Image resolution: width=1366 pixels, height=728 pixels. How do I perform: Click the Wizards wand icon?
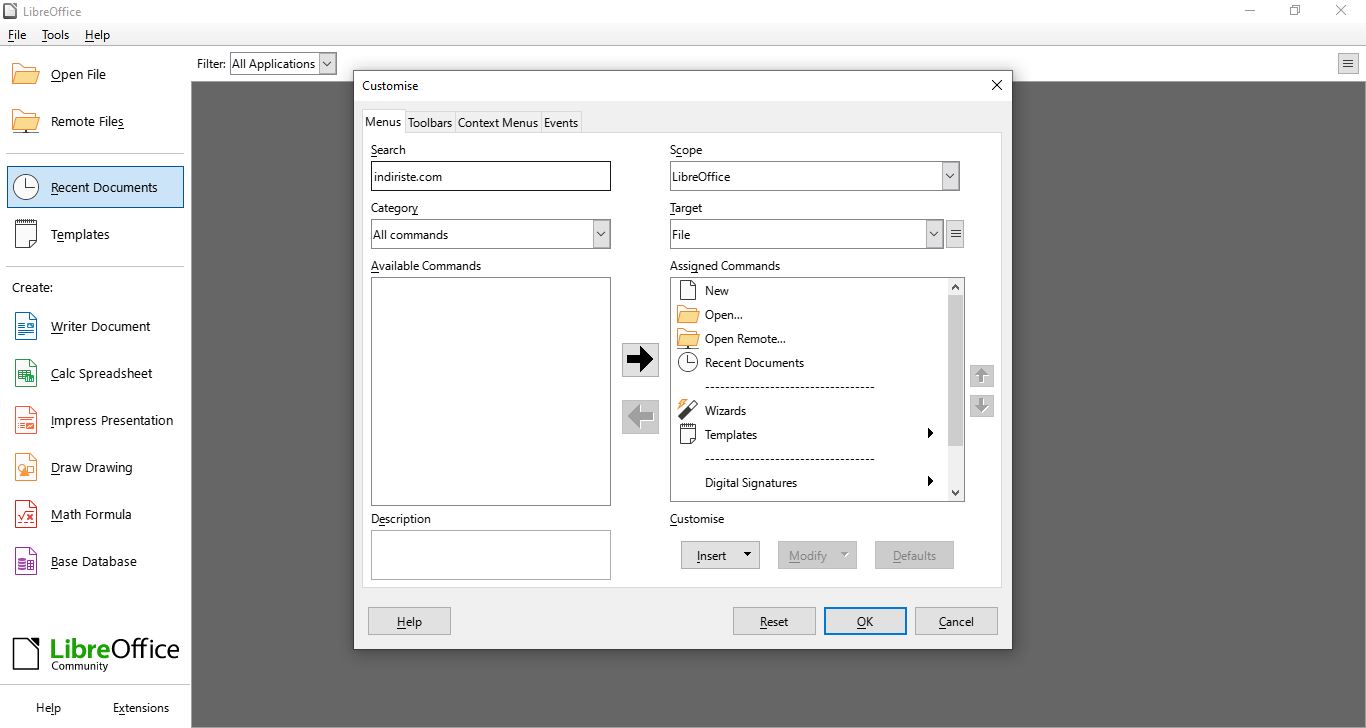[x=687, y=410]
